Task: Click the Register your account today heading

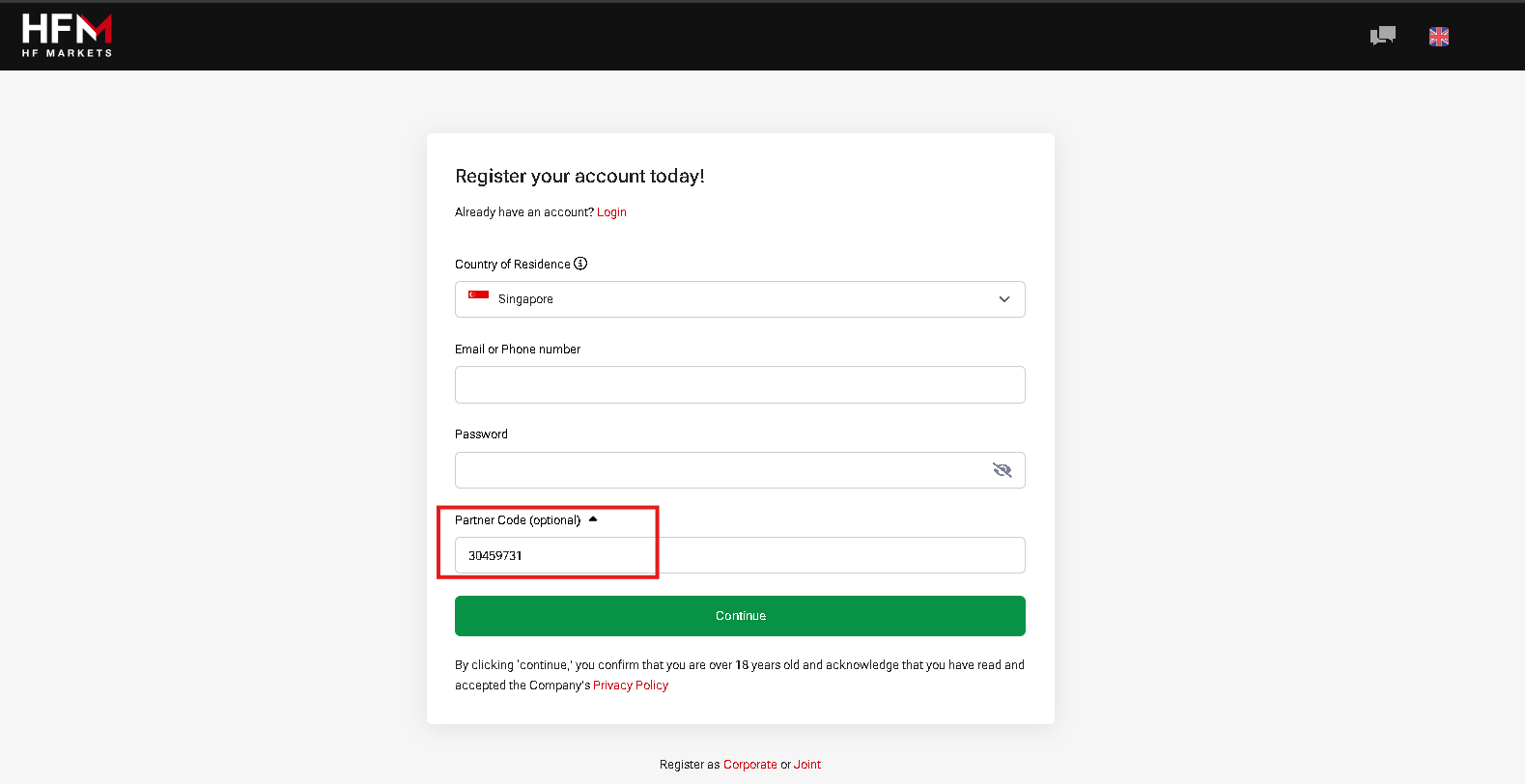Action: (579, 177)
